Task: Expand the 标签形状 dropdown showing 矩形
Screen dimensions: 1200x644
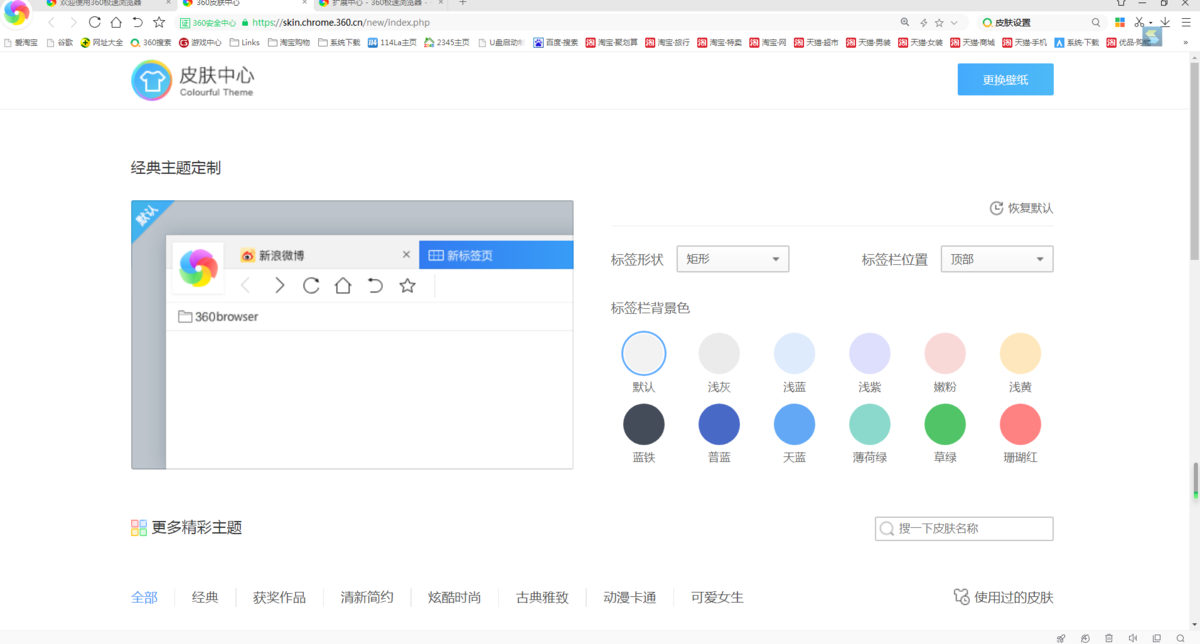Action: click(x=733, y=259)
